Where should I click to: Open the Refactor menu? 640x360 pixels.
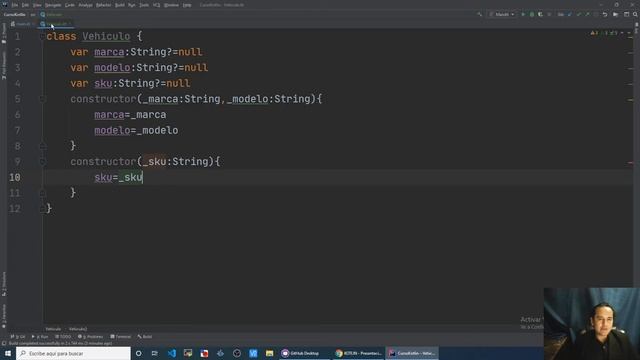103,5
